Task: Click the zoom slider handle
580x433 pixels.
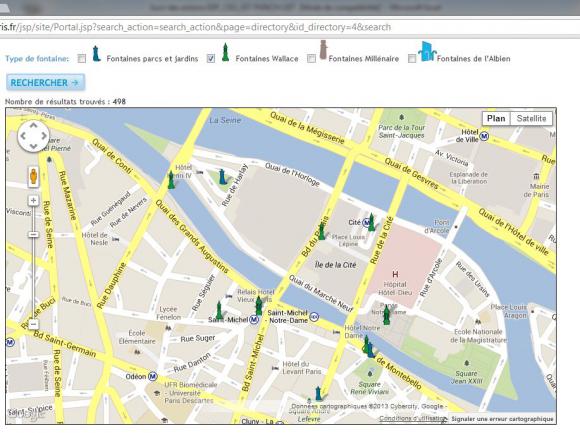Action: (33, 234)
